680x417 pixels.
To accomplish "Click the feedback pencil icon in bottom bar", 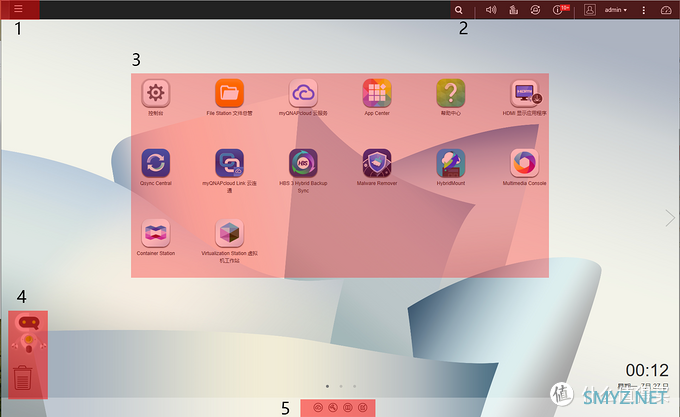I will pyautogui.click(x=363, y=407).
